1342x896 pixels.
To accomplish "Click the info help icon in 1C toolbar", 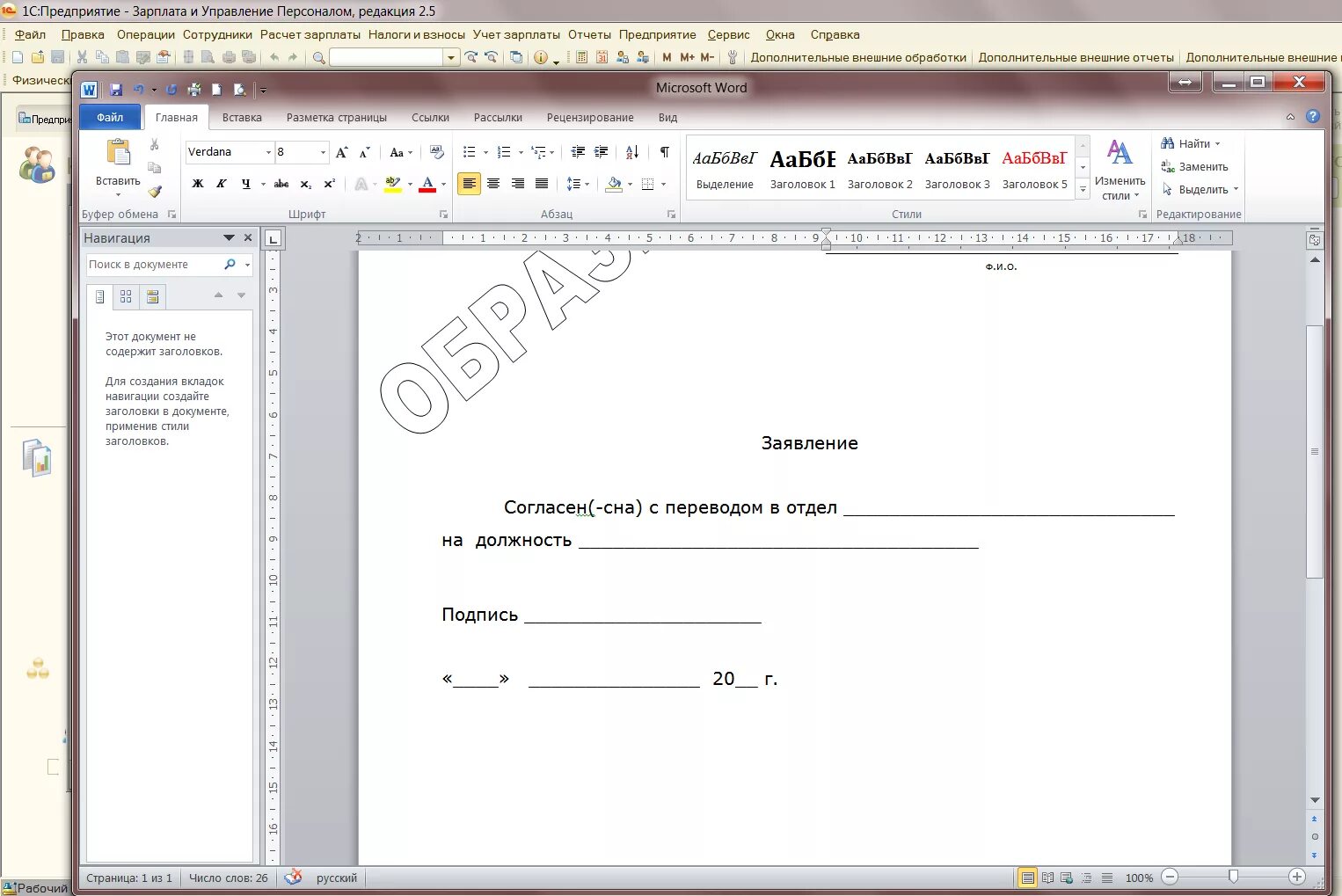I will 540,57.
